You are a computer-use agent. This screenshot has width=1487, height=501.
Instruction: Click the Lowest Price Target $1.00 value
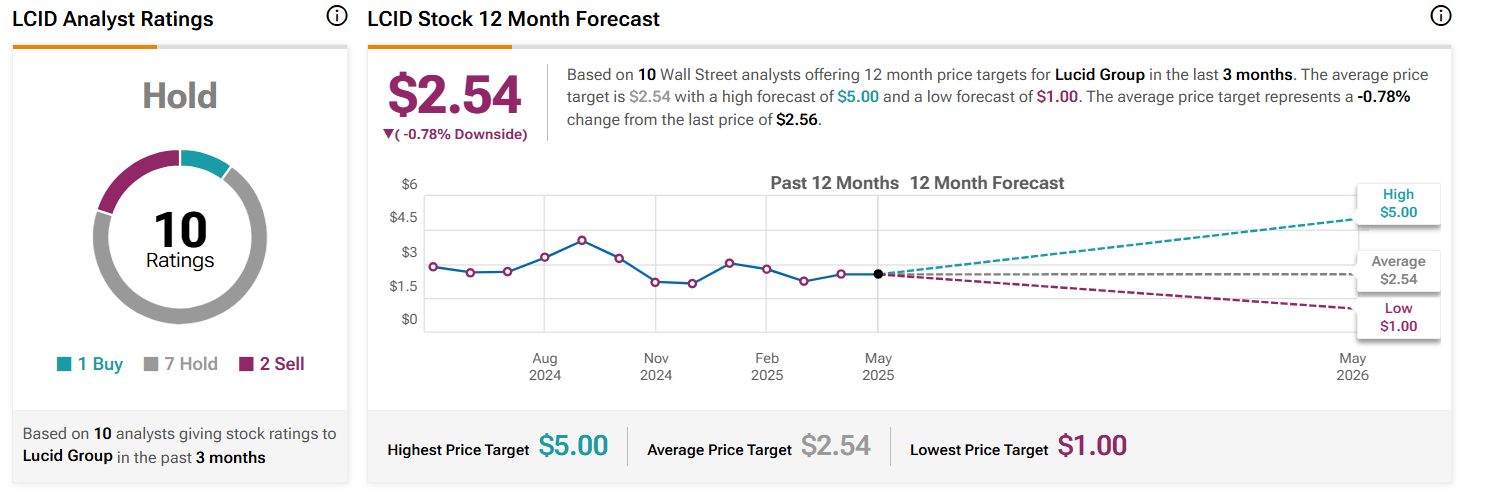pyautogui.click(x=1092, y=446)
